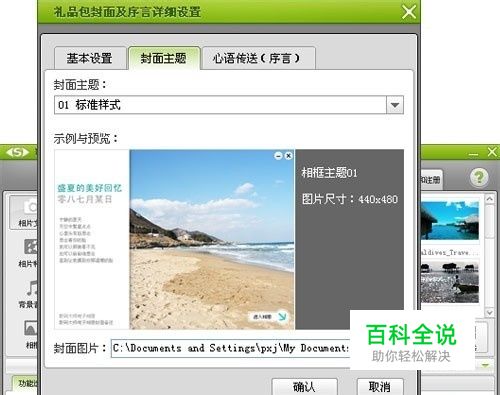Click the photo frame icon in sidebar

pos(31,328)
